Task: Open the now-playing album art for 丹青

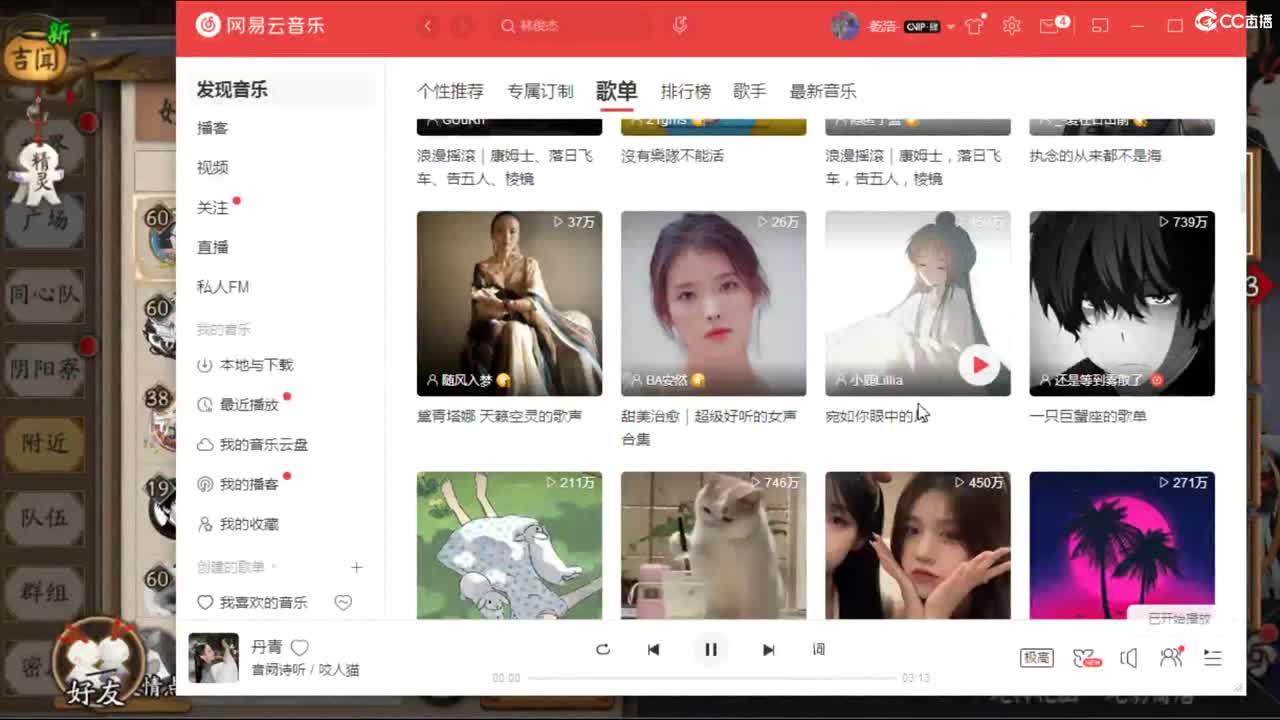Action: click(x=214, y=658)
